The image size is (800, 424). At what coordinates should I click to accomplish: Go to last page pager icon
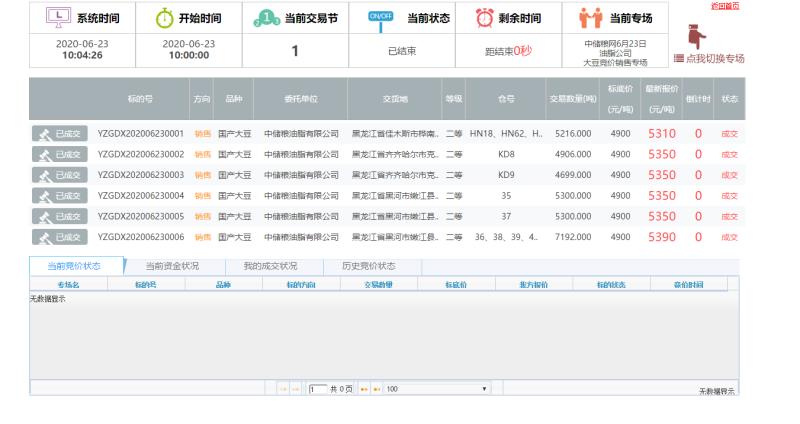tap(377, 389)
